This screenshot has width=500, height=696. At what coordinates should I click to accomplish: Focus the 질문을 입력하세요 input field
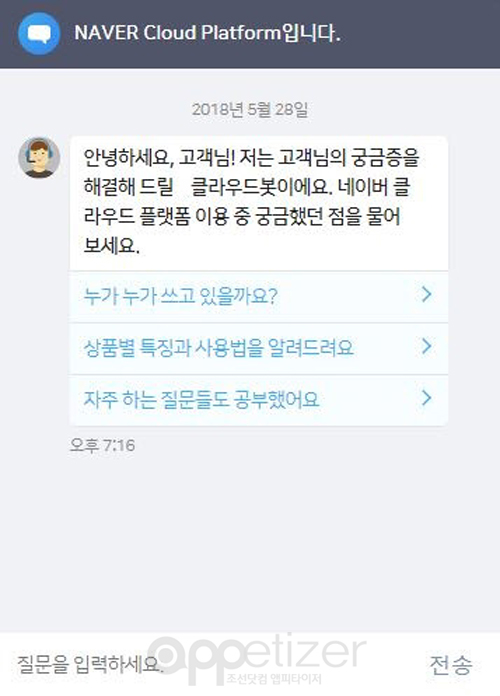click(x=213, y=664)
